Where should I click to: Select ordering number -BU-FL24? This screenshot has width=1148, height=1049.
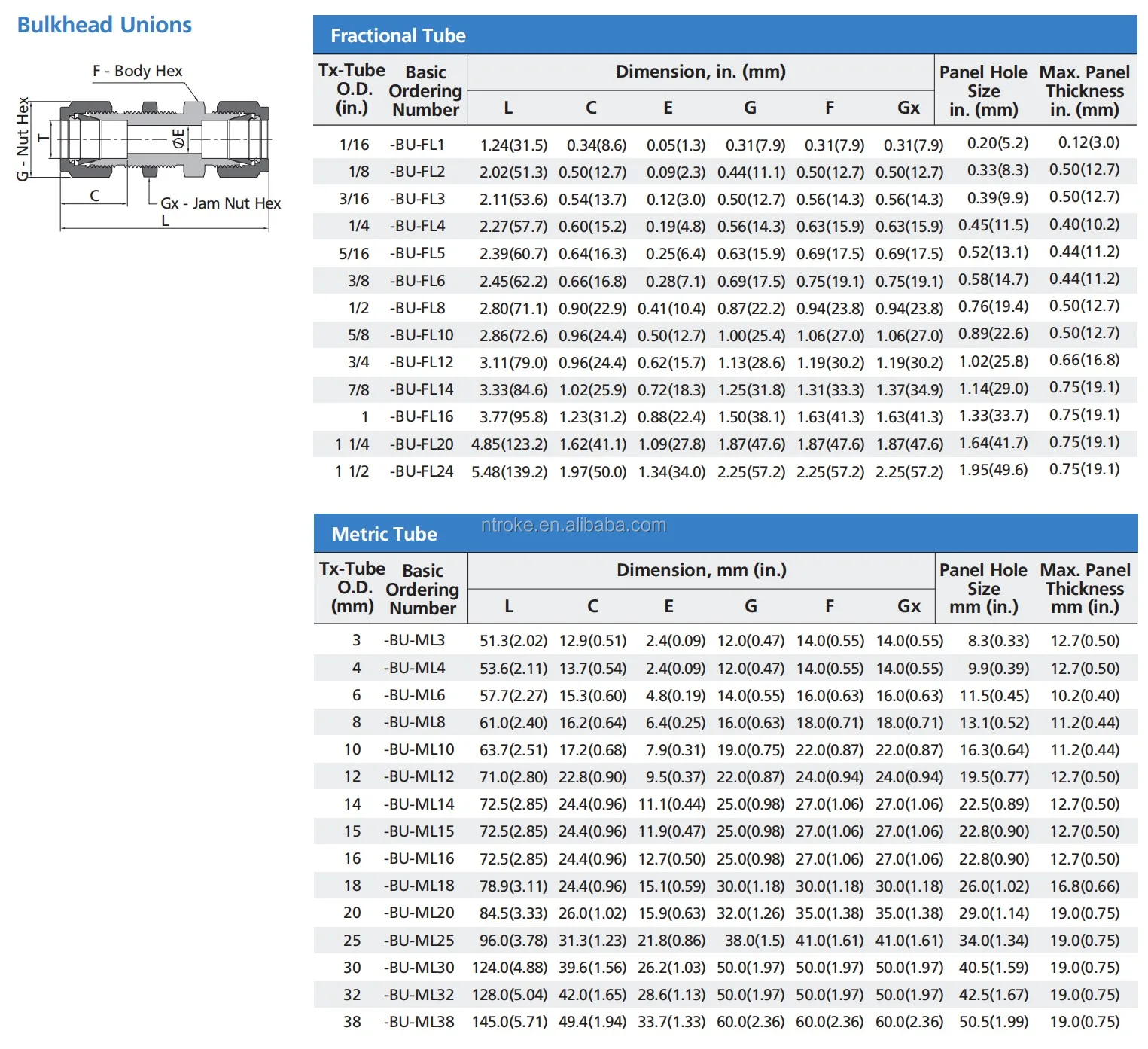[x=422, y=471]
